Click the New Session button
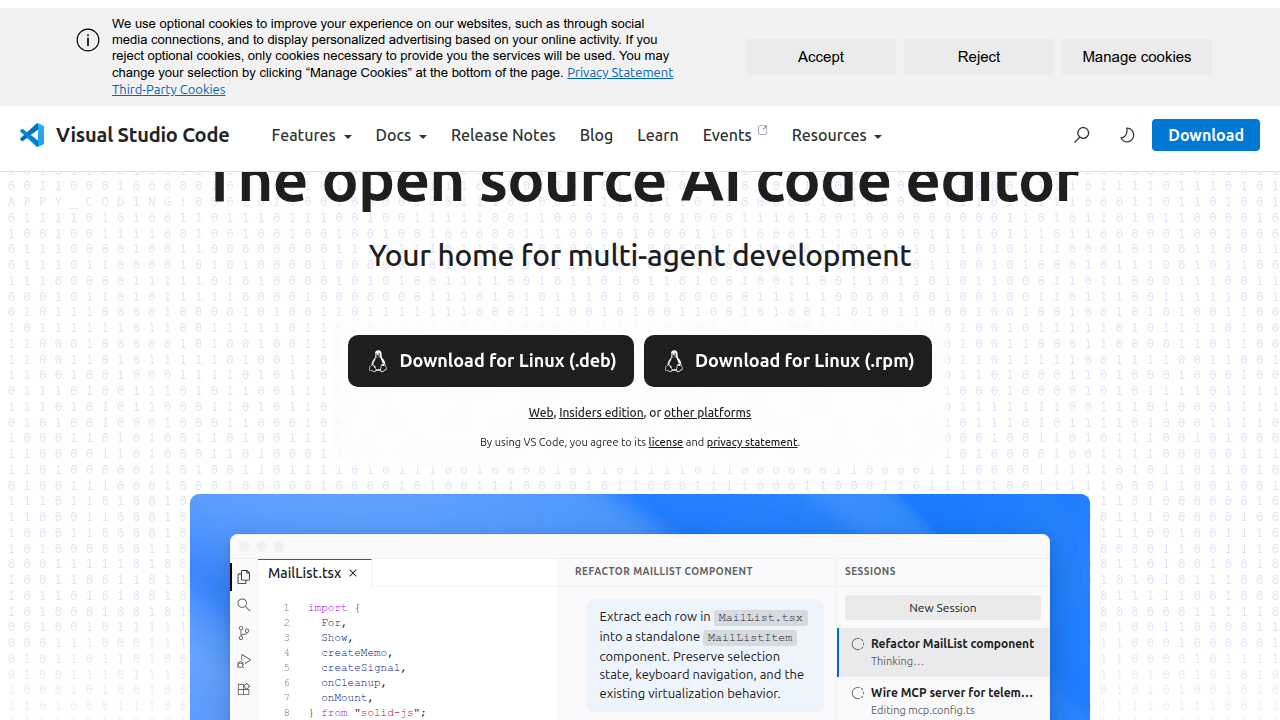1280x720 pixels. pos(943,608)
